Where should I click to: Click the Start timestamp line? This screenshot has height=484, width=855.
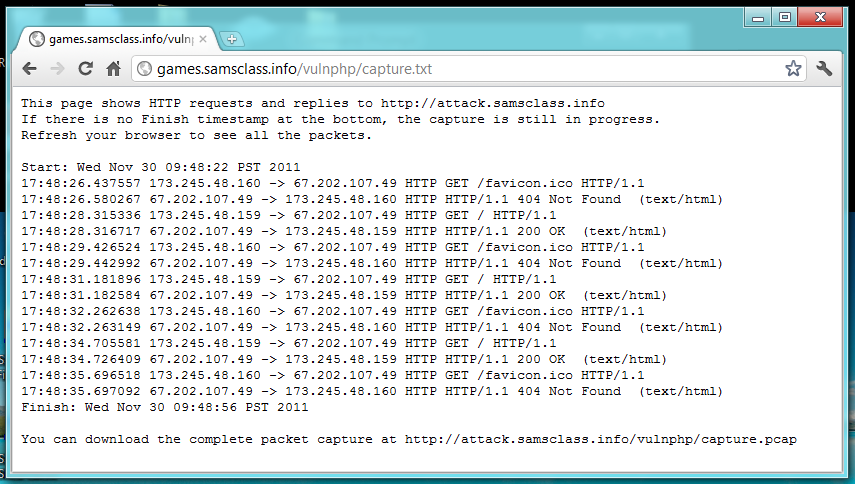click(160, 167)
